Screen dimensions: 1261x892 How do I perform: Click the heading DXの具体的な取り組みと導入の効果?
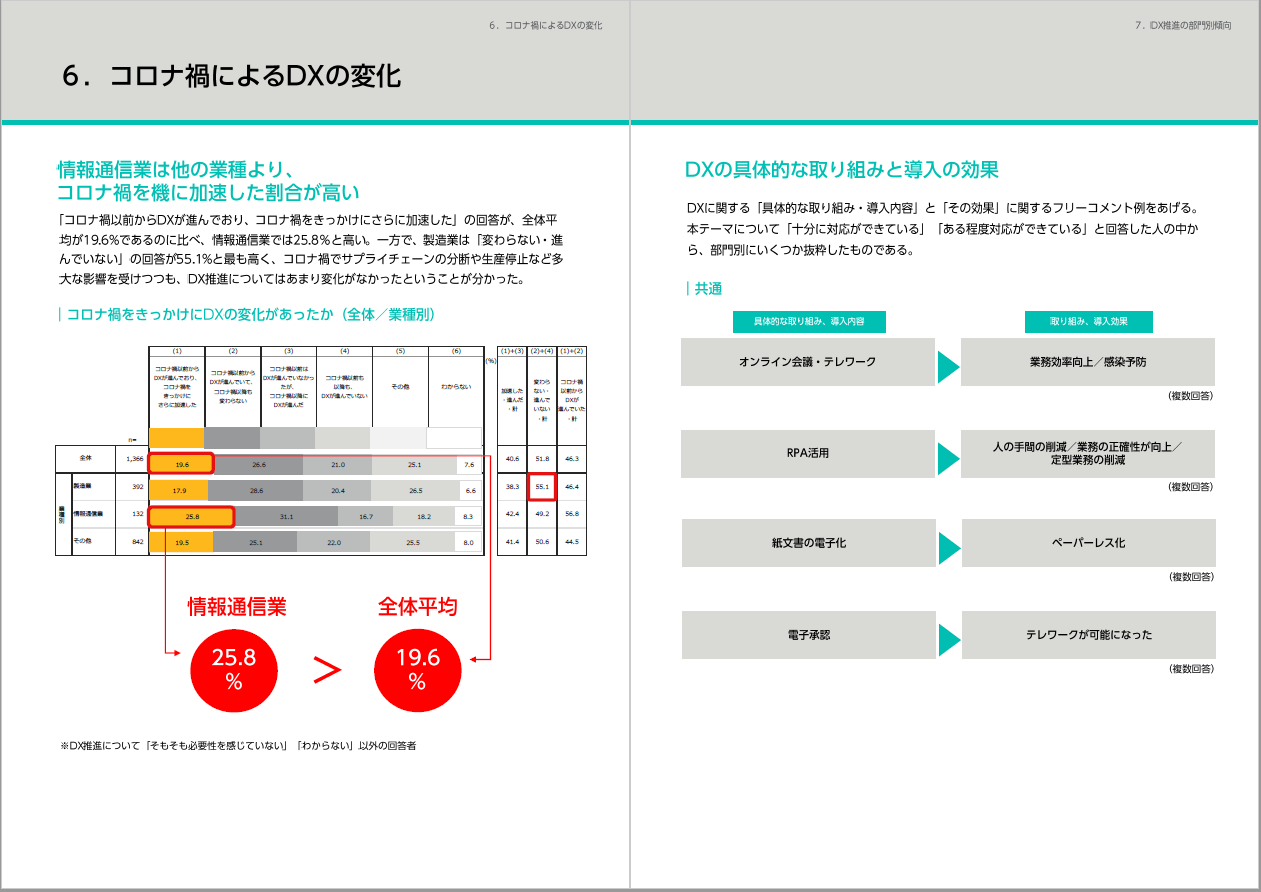(841, 170)
